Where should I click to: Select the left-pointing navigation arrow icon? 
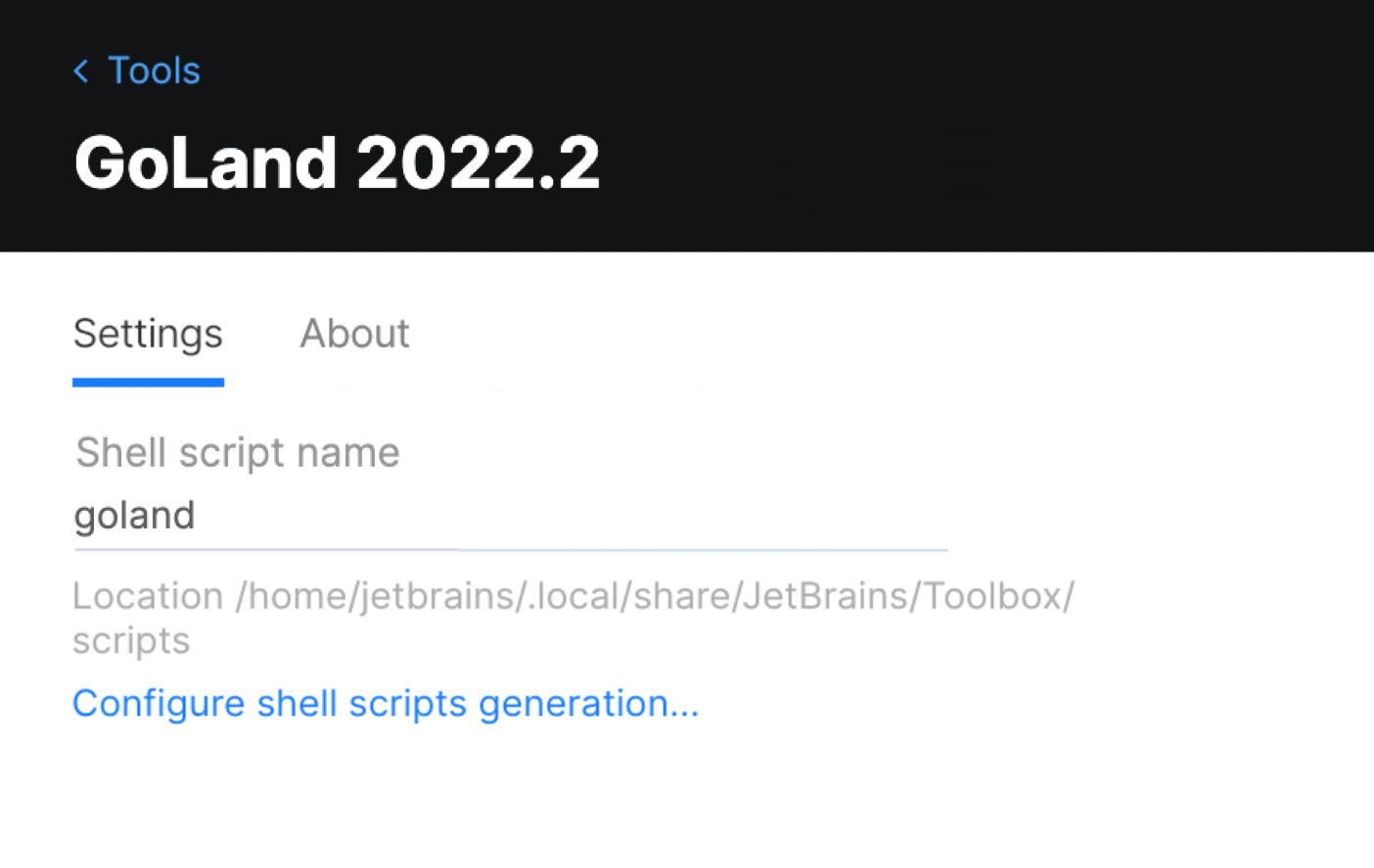pyautogui.click(x=80, y=70)
